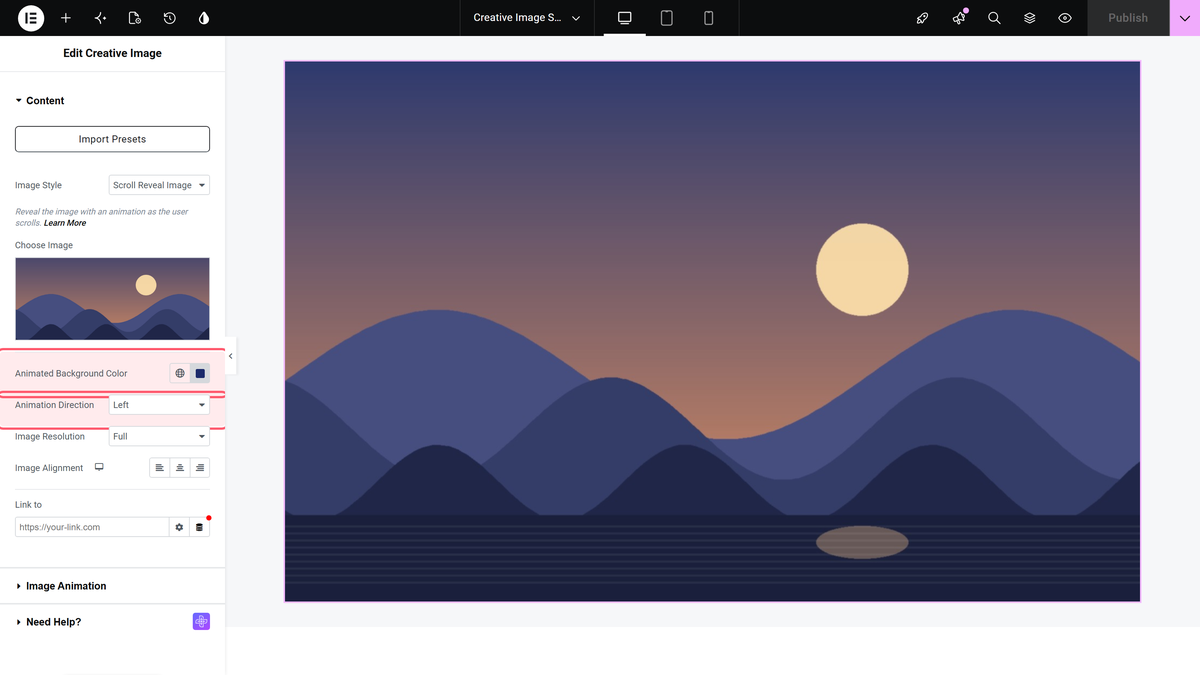Image resolution: width=1200 pixels, height=675 pixels.
Task: Open the Finder search icon
Action: pos(994,18)
